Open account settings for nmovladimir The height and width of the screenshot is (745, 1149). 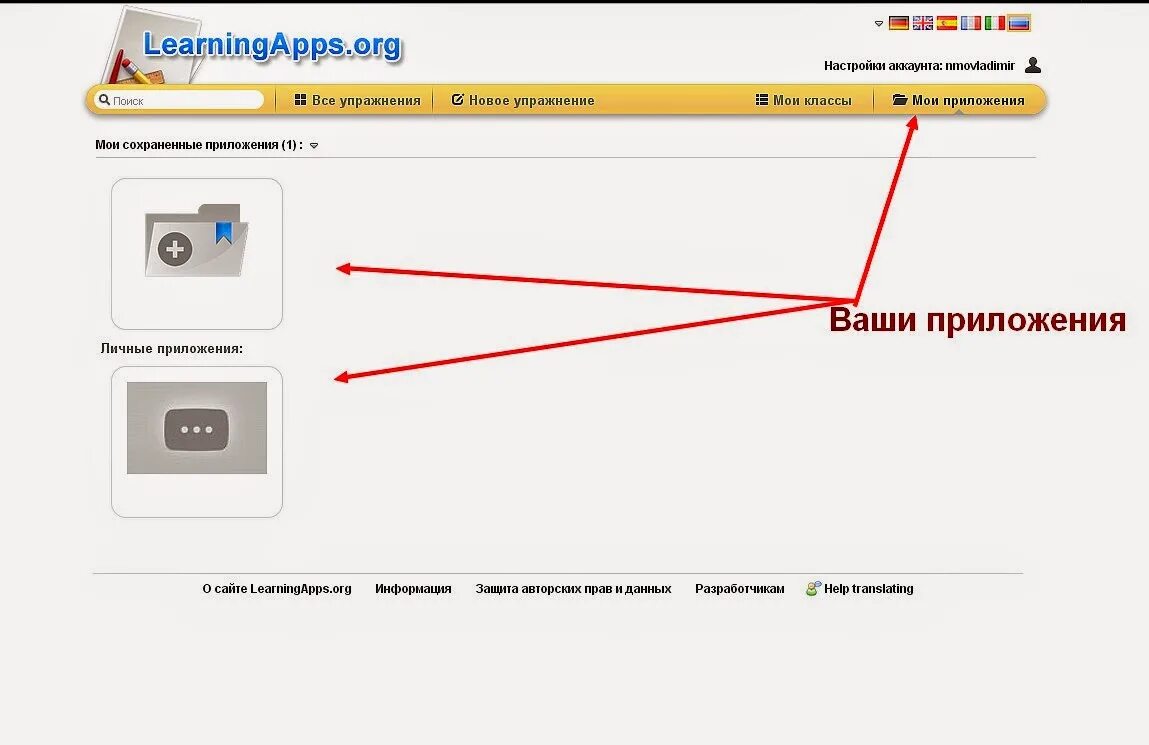click(x=919, y=66)
